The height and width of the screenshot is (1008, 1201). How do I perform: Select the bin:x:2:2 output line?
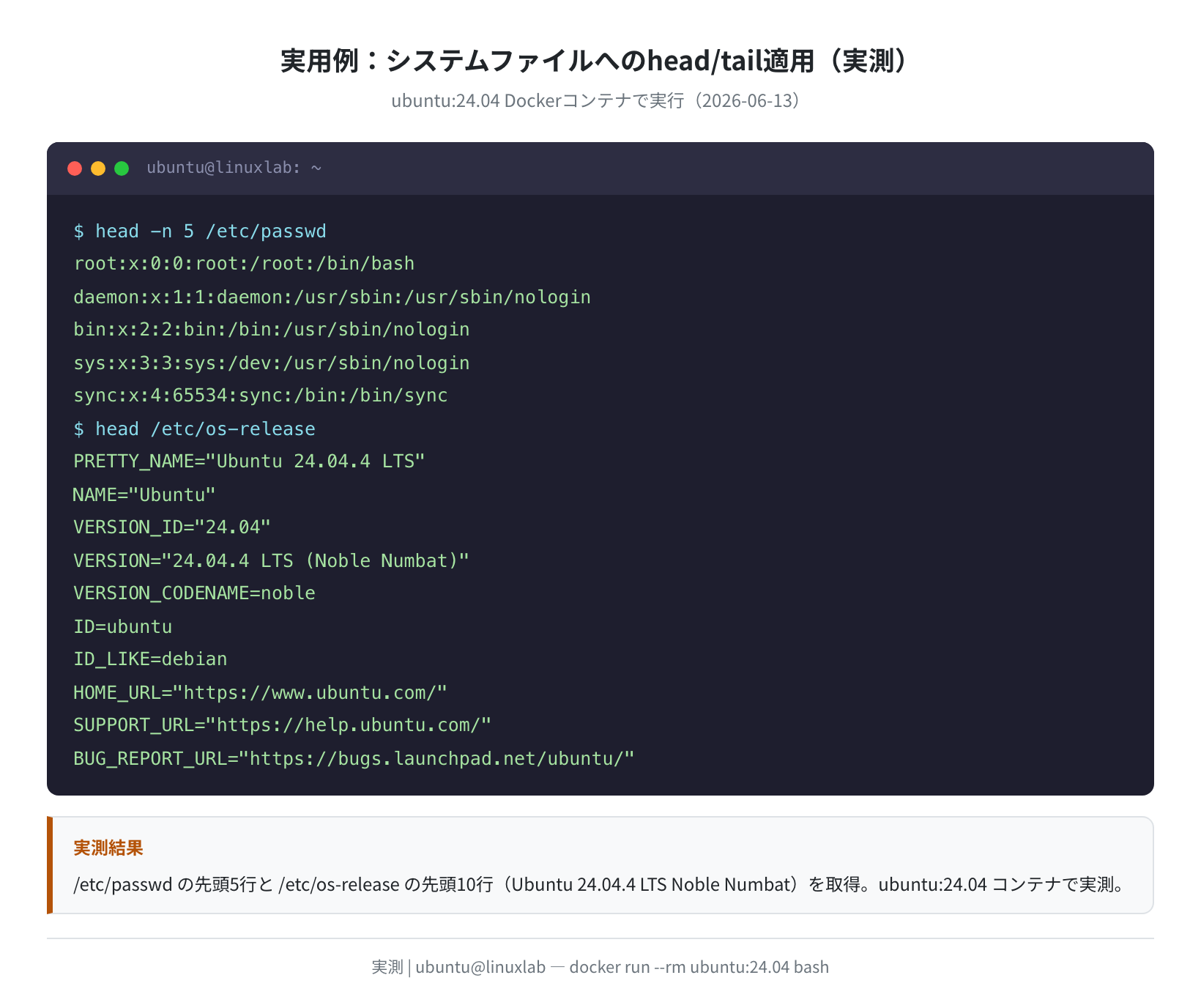pos(271,330)
